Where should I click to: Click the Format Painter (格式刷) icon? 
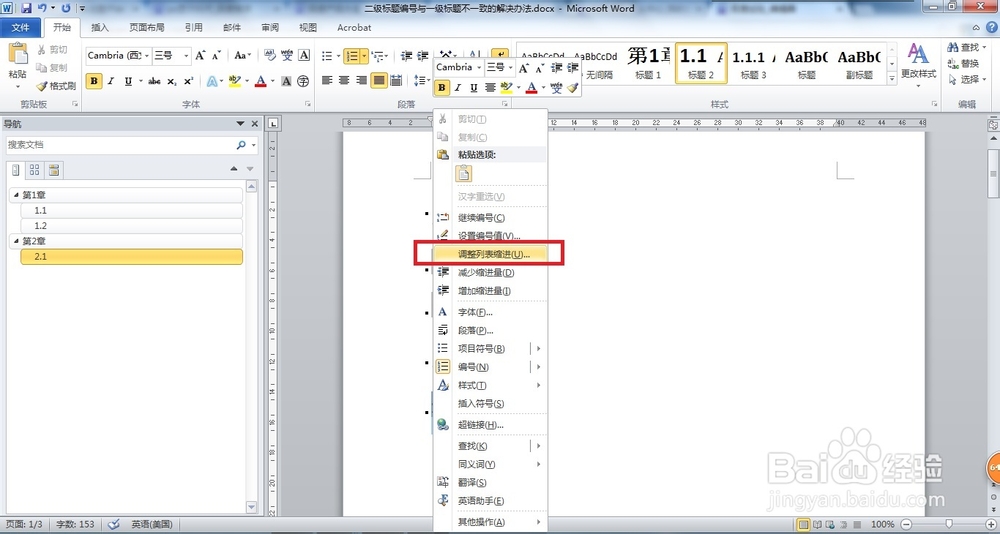(x=41, y=85)
